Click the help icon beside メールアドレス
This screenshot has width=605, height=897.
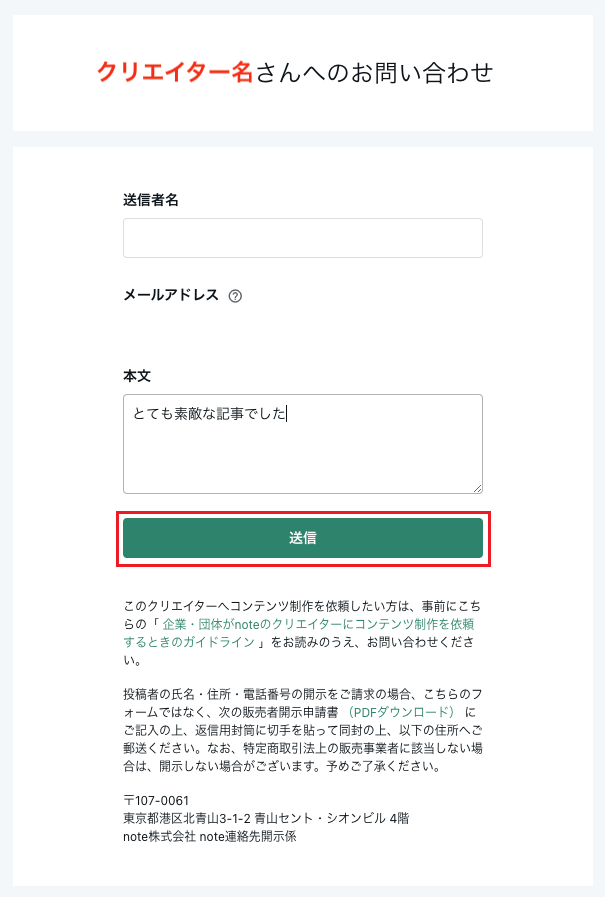(x=235, y=296)
